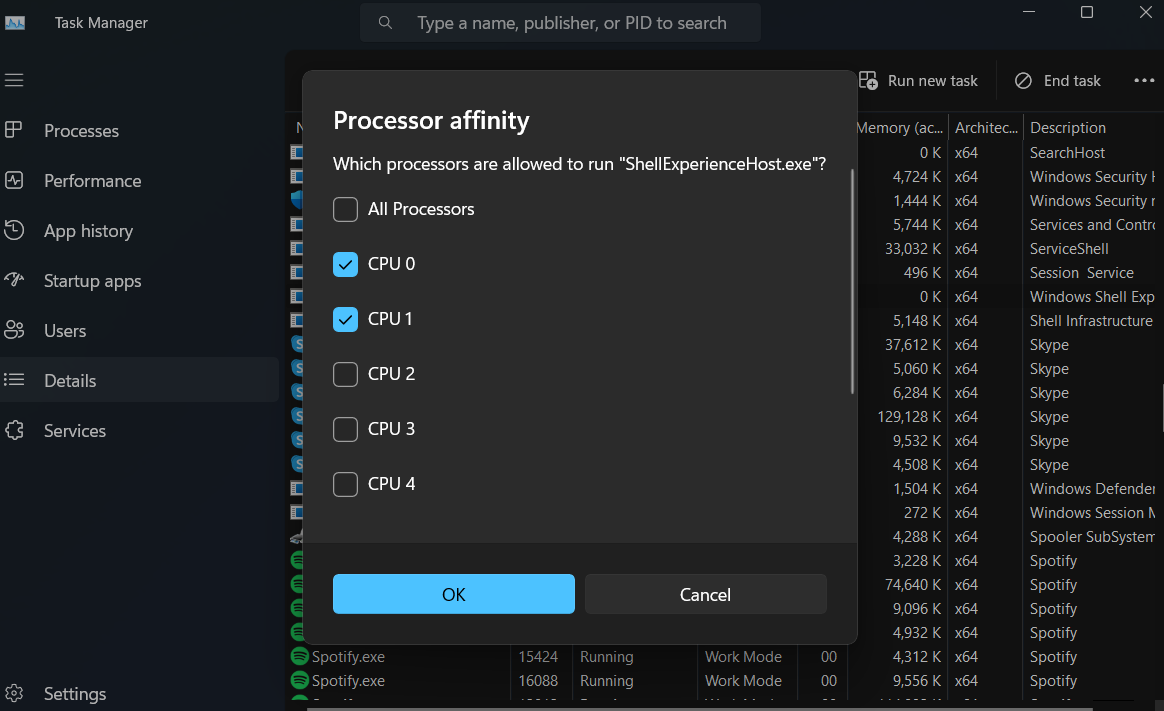Click the Run new task icon

tap(868, 80)
